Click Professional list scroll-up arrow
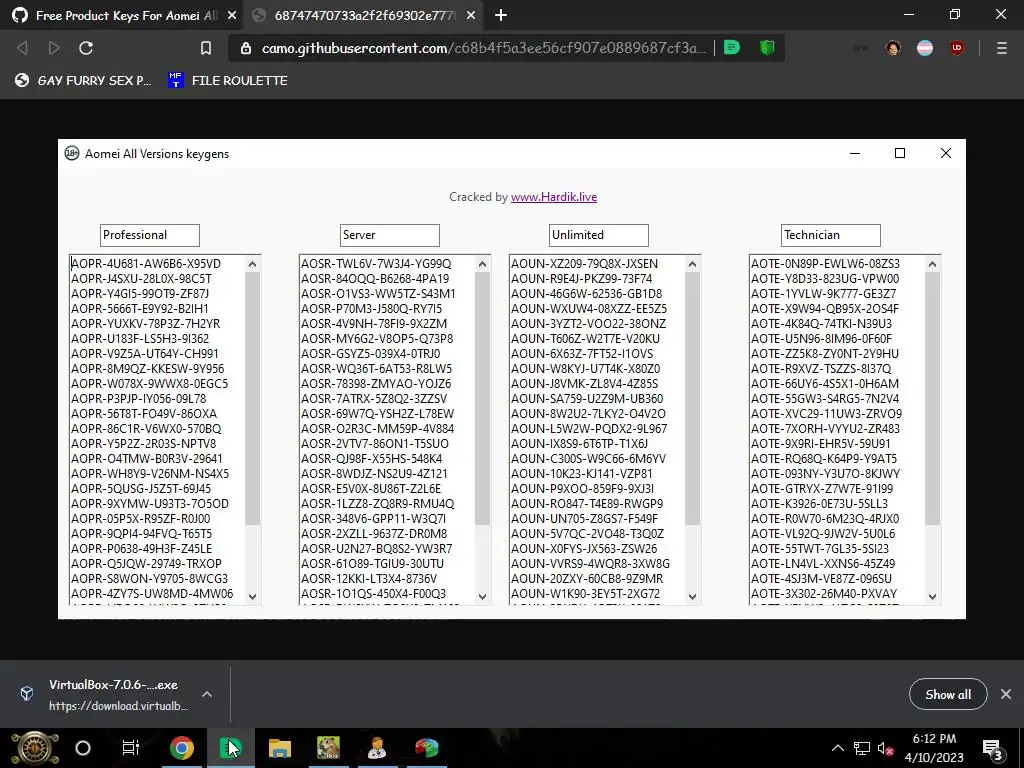The image size is (1024, 768). [x=253, y=264]
